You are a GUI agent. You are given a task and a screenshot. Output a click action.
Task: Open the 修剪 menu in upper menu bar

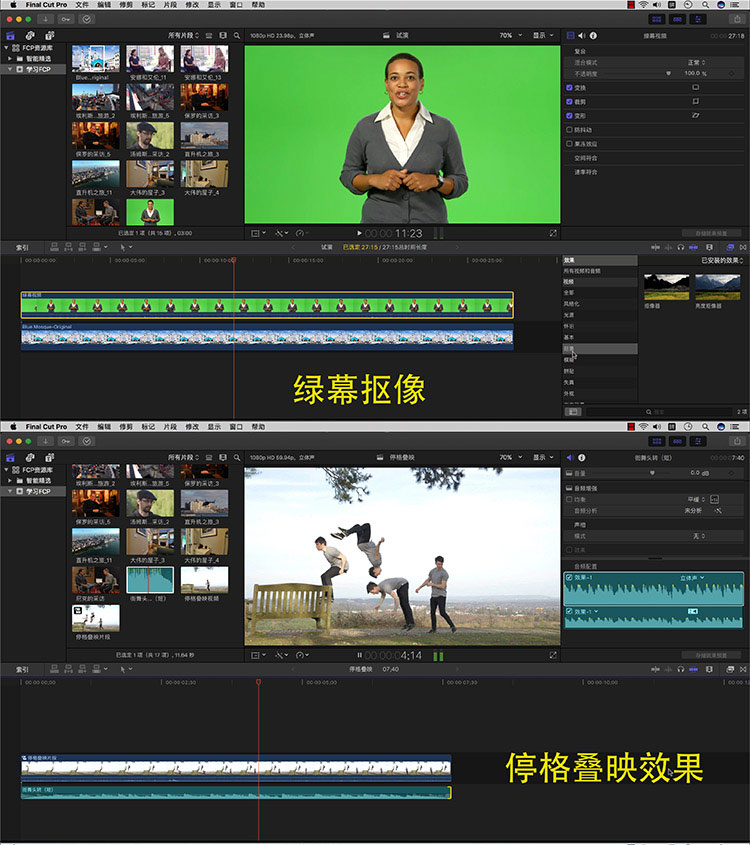pyautogui.click(x=126, y=4)
